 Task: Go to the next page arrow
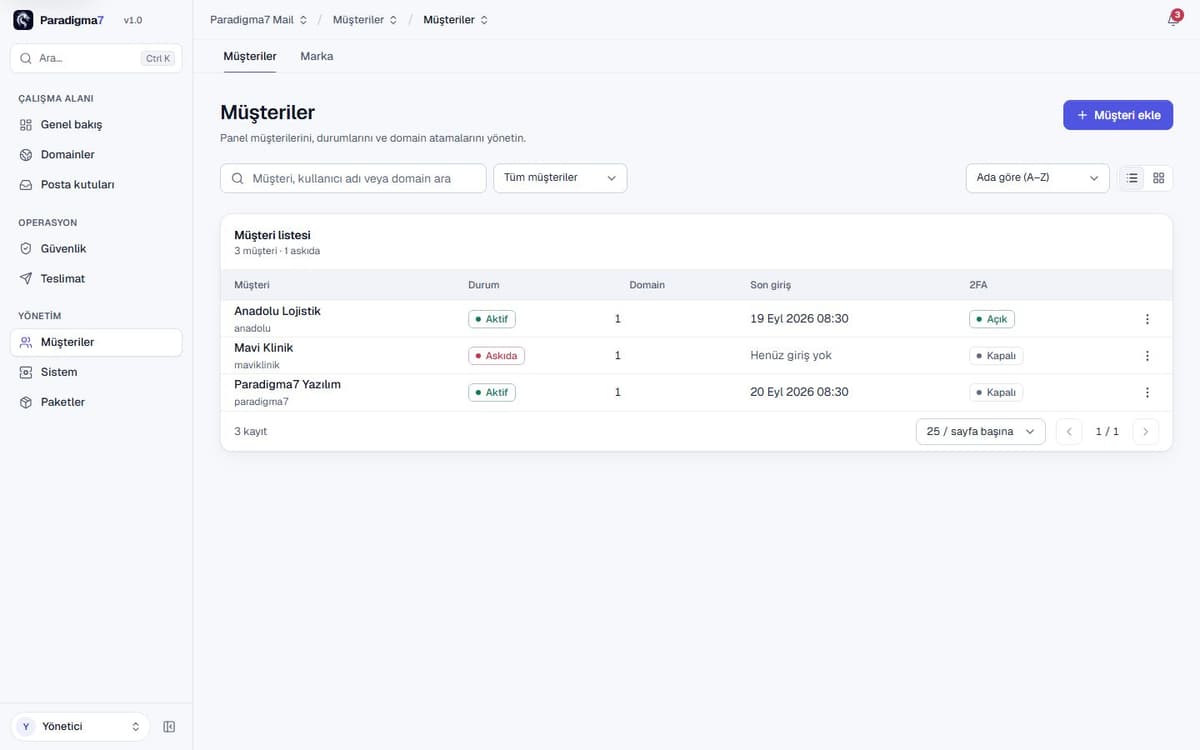pos(1146,432)
